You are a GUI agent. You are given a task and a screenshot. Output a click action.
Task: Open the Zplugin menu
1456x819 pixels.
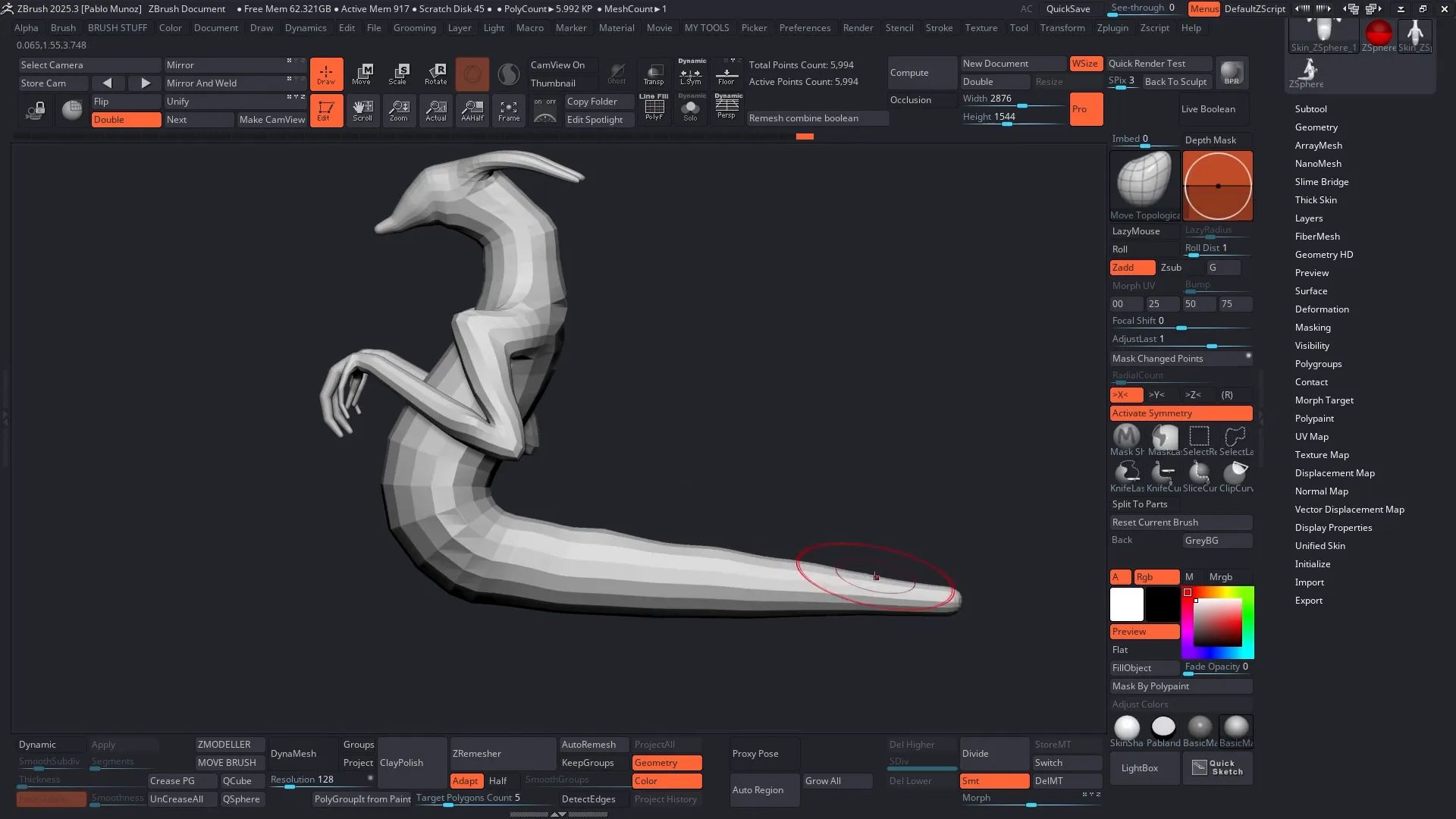[1112, 28]
